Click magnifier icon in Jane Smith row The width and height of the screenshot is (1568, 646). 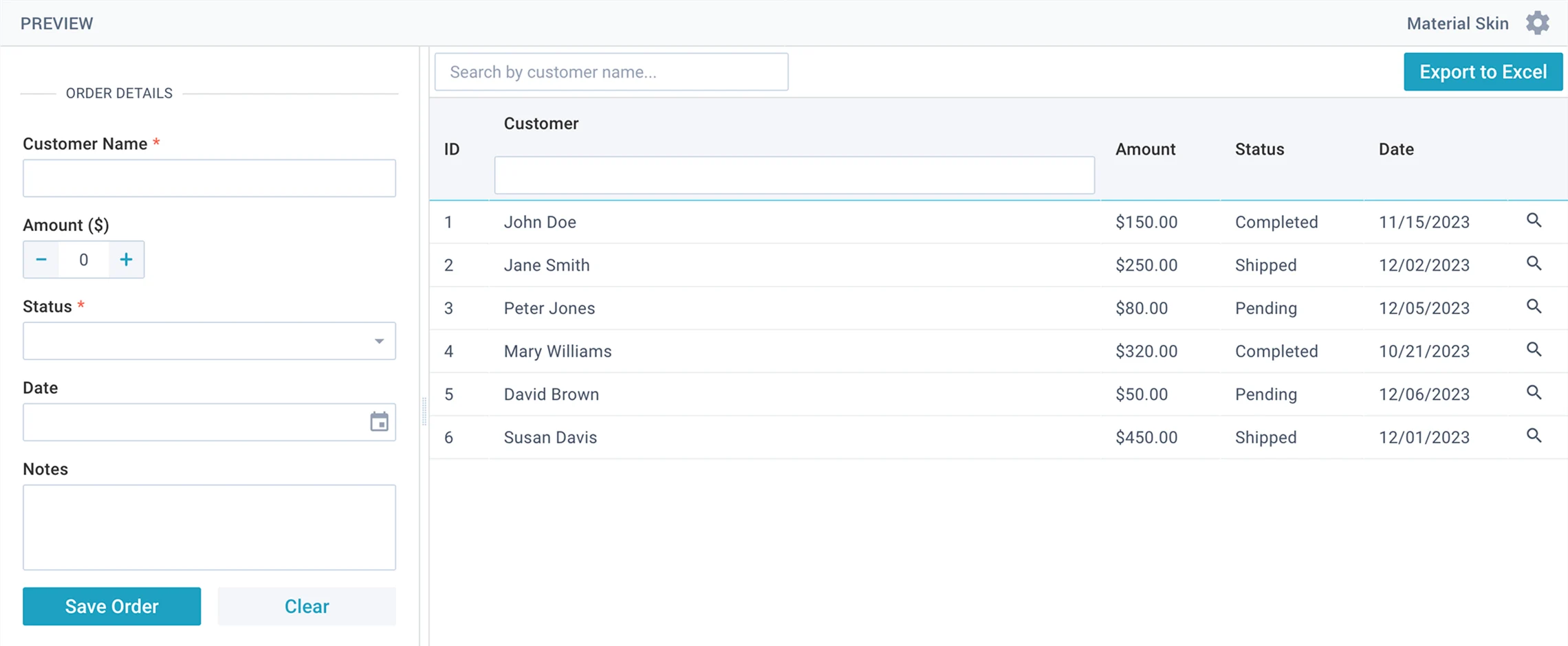click(x=1534, y=264)
